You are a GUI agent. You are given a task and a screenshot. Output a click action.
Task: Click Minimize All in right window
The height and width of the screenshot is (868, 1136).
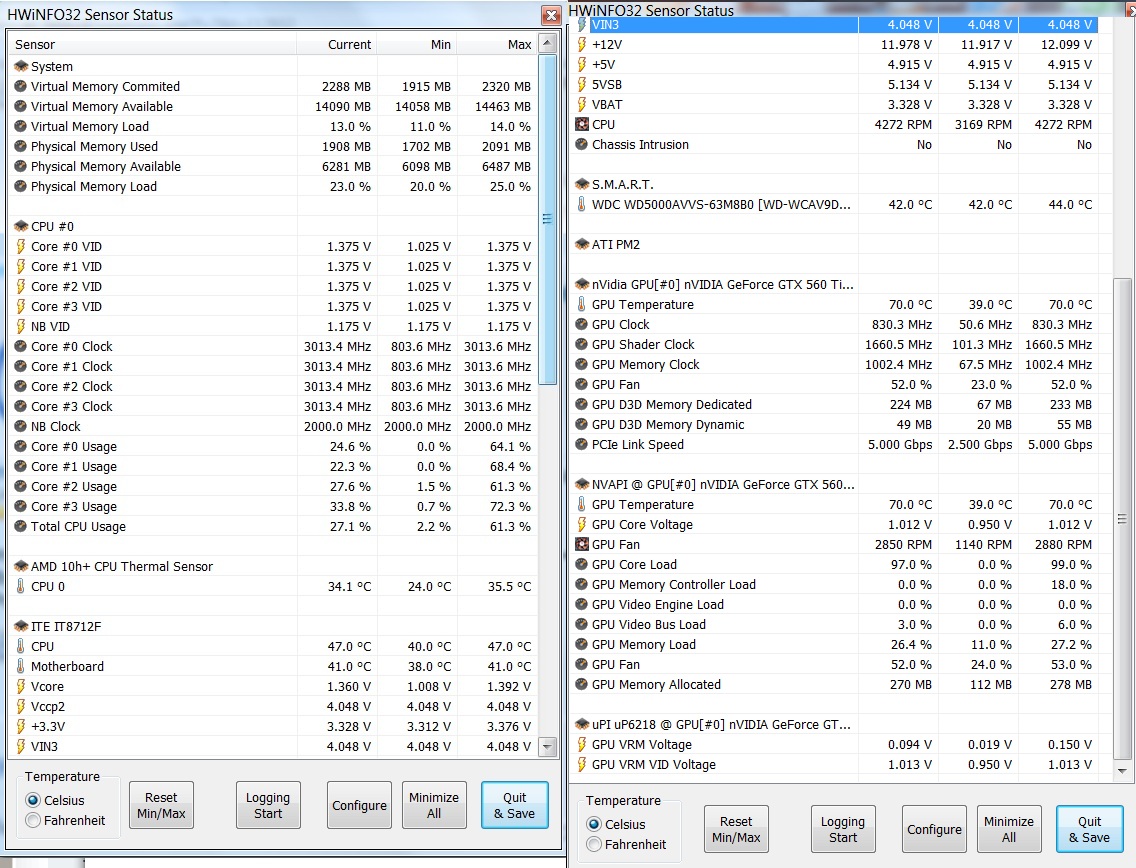pyautogui.click(x=1009, y=830)
